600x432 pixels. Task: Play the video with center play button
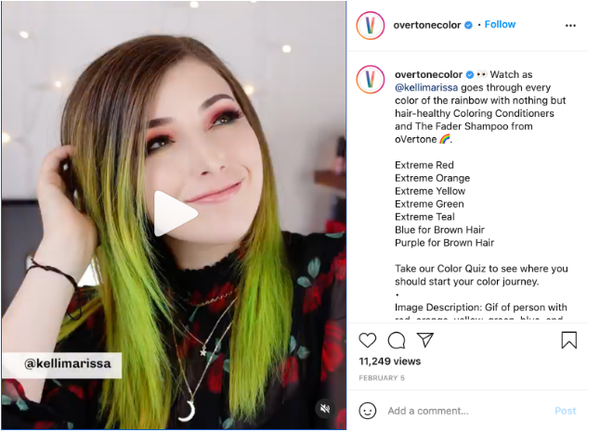[176, 214]
